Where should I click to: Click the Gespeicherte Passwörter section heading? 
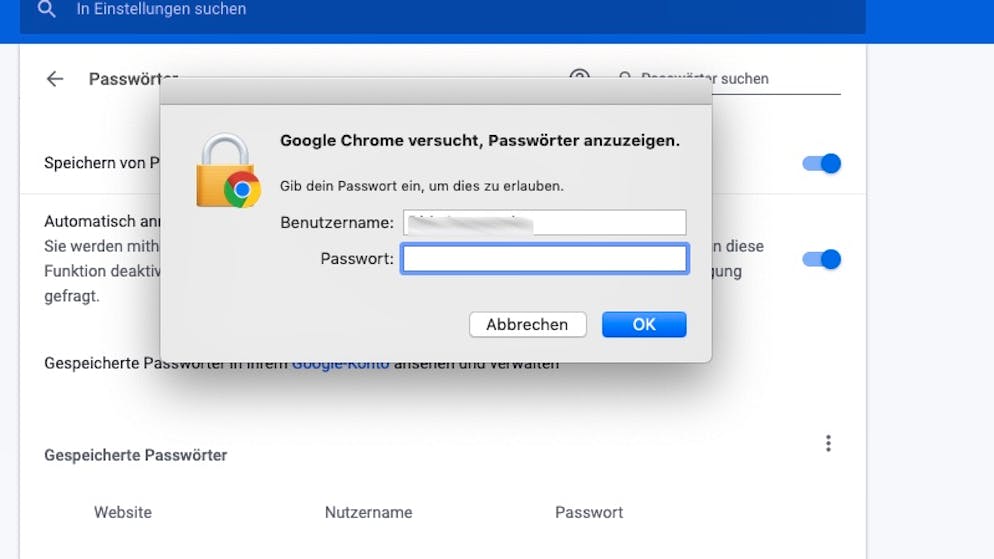(136, 455)
